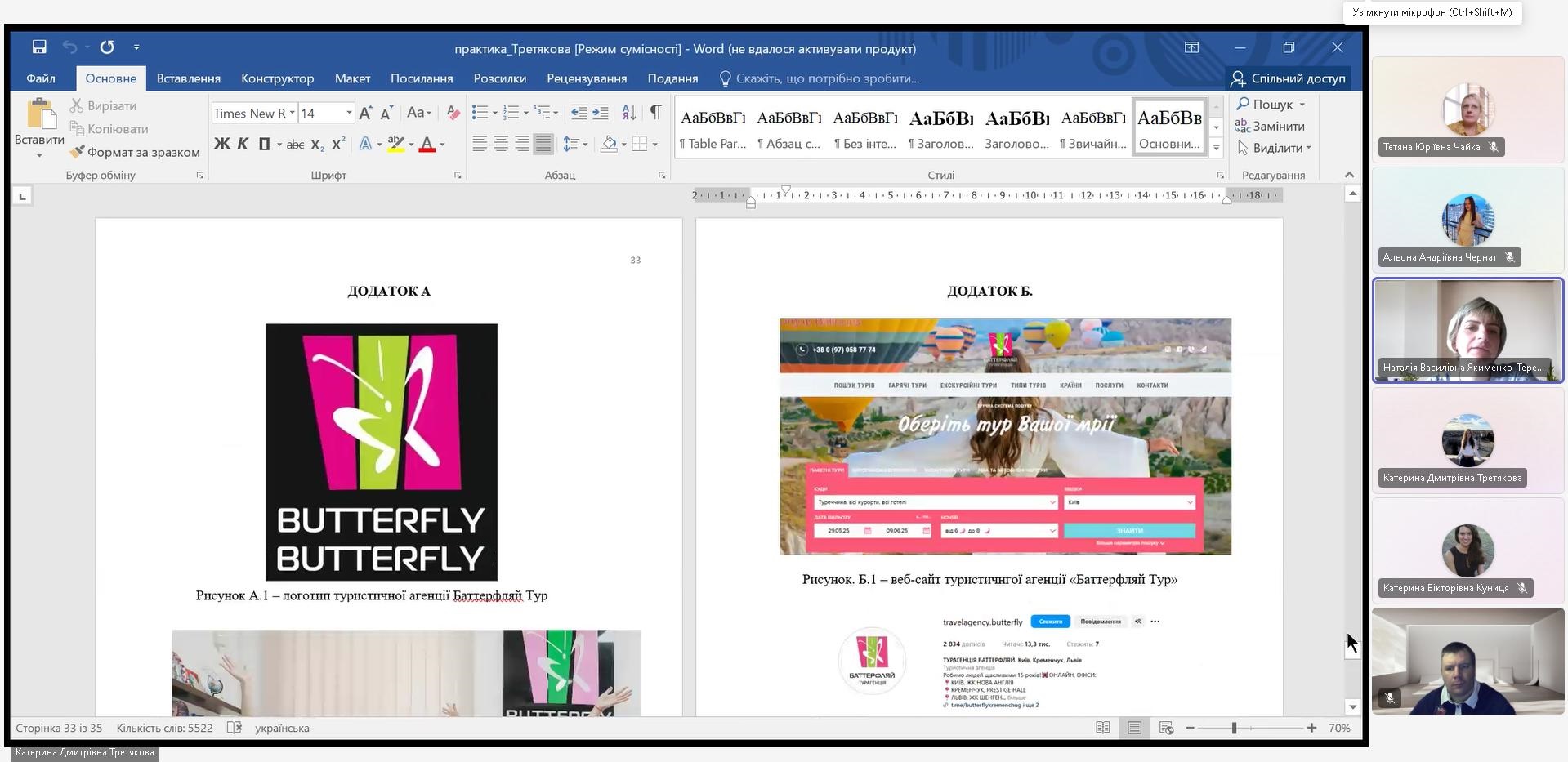Click the zoom in plus button
Screen dimensions: 1568x762
point(1311,728)
